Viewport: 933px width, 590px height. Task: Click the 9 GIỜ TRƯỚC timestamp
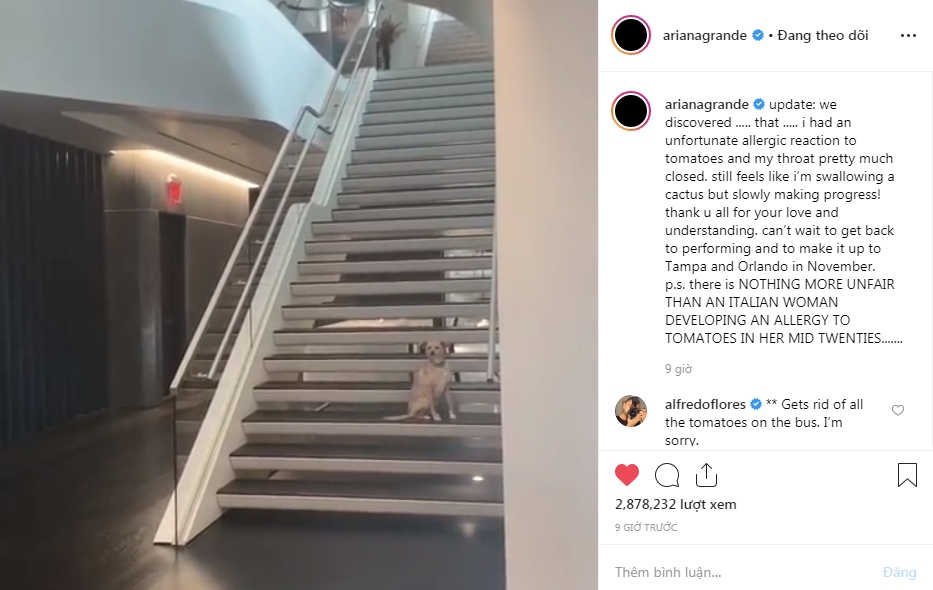coord(646,527)
